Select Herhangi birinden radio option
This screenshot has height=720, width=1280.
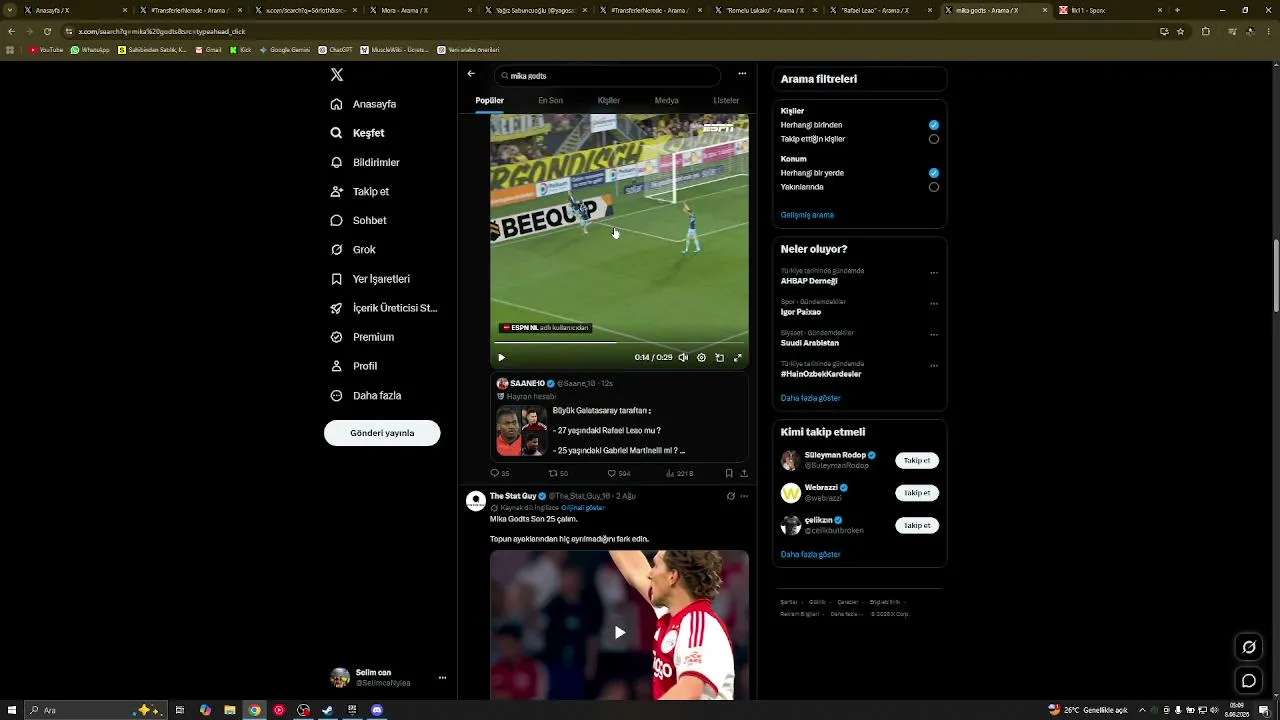point(934,125)
